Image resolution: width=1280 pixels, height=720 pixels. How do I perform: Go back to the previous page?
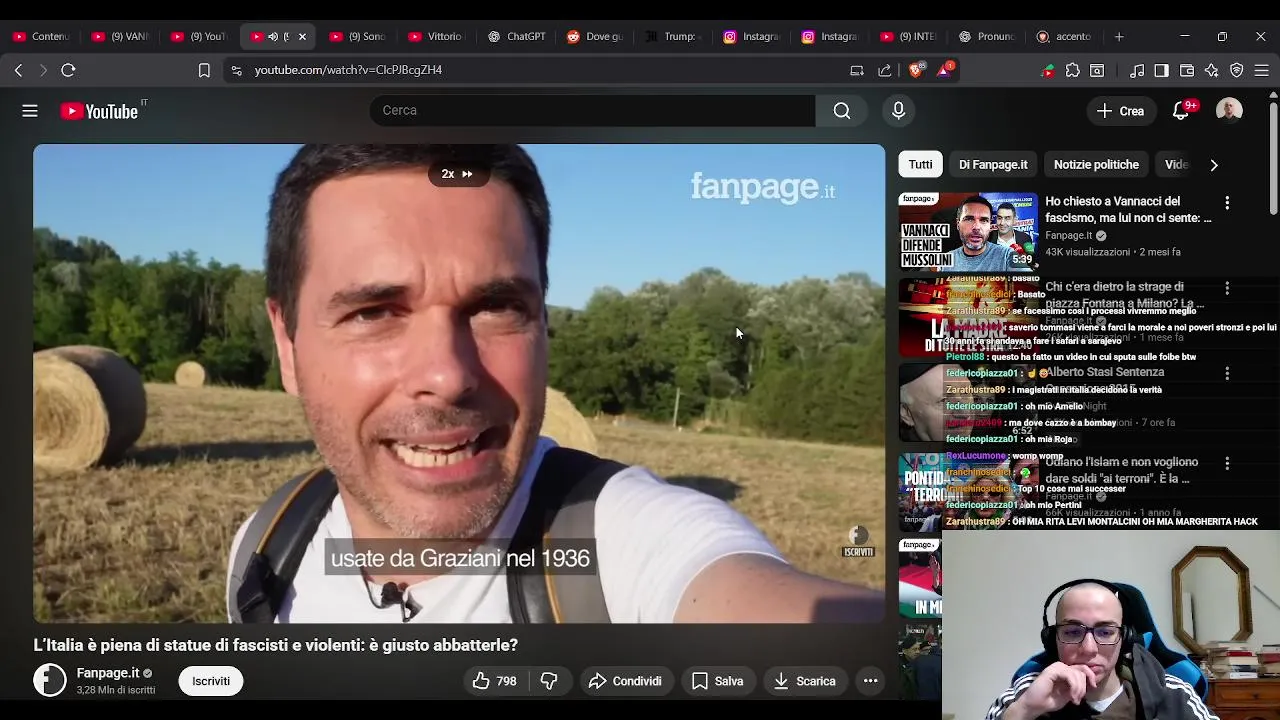point(18,70)
